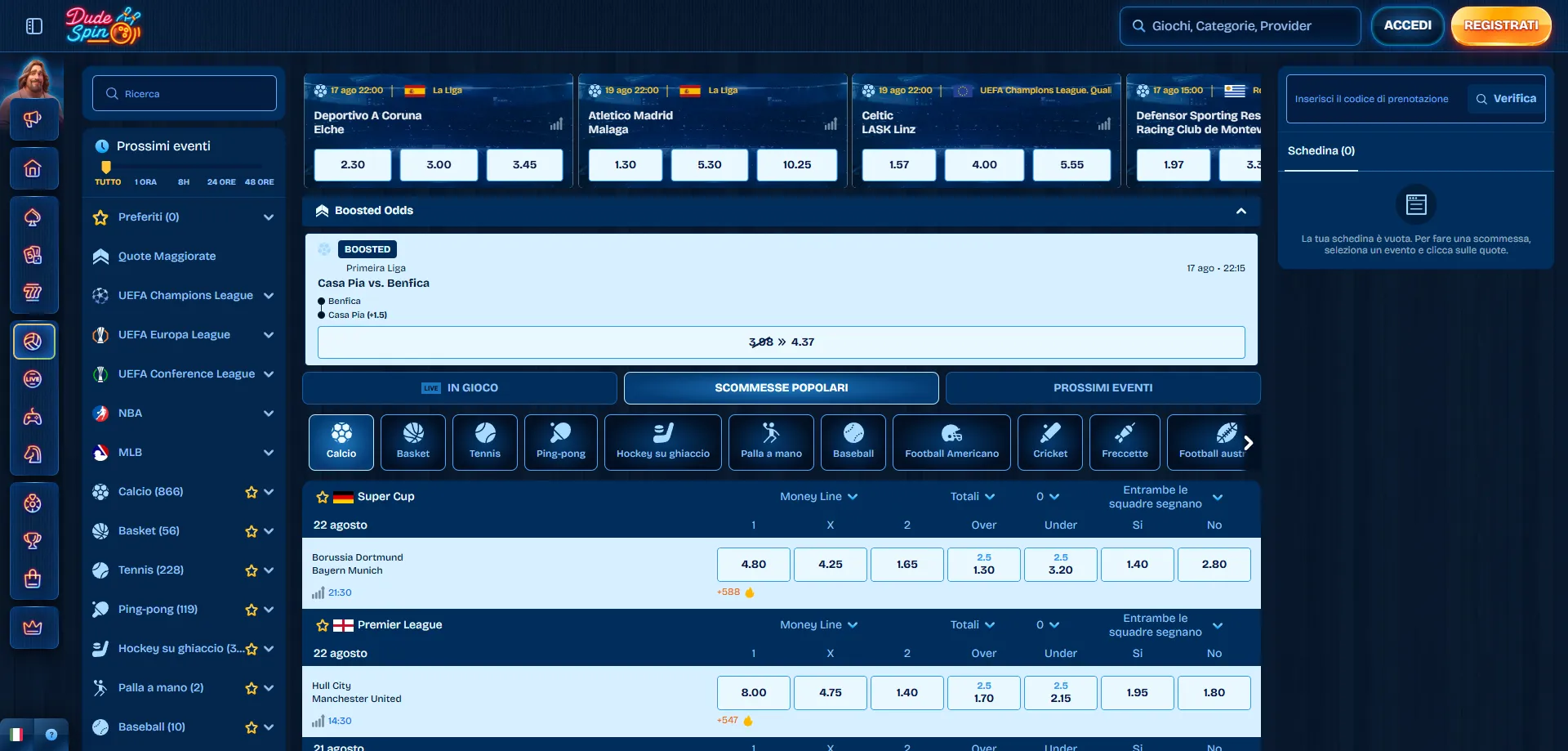The width and height of the screenshot is (1568, 751).
Task: Toggle favorite star for Palla a mano (2)
Action: tap(252, 688)
